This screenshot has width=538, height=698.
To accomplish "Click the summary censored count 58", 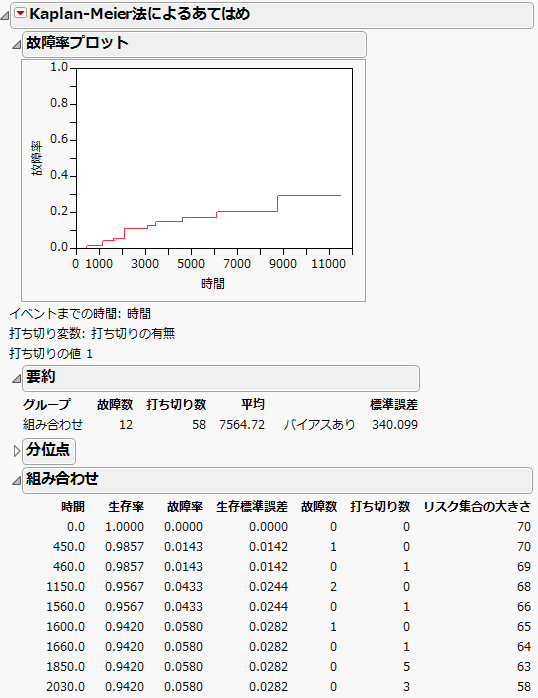I will point(199,424).
